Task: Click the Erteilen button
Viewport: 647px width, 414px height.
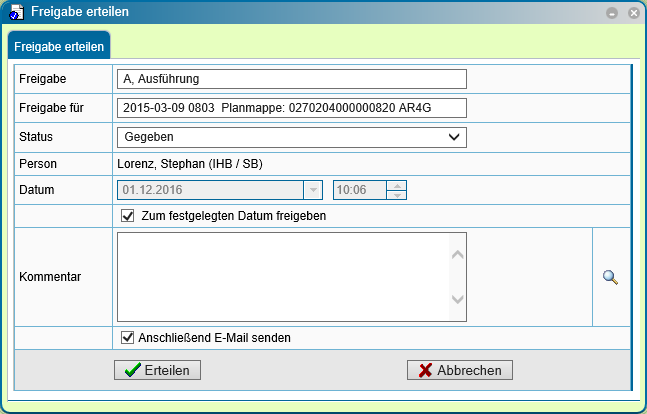Action: click(157, 370)
